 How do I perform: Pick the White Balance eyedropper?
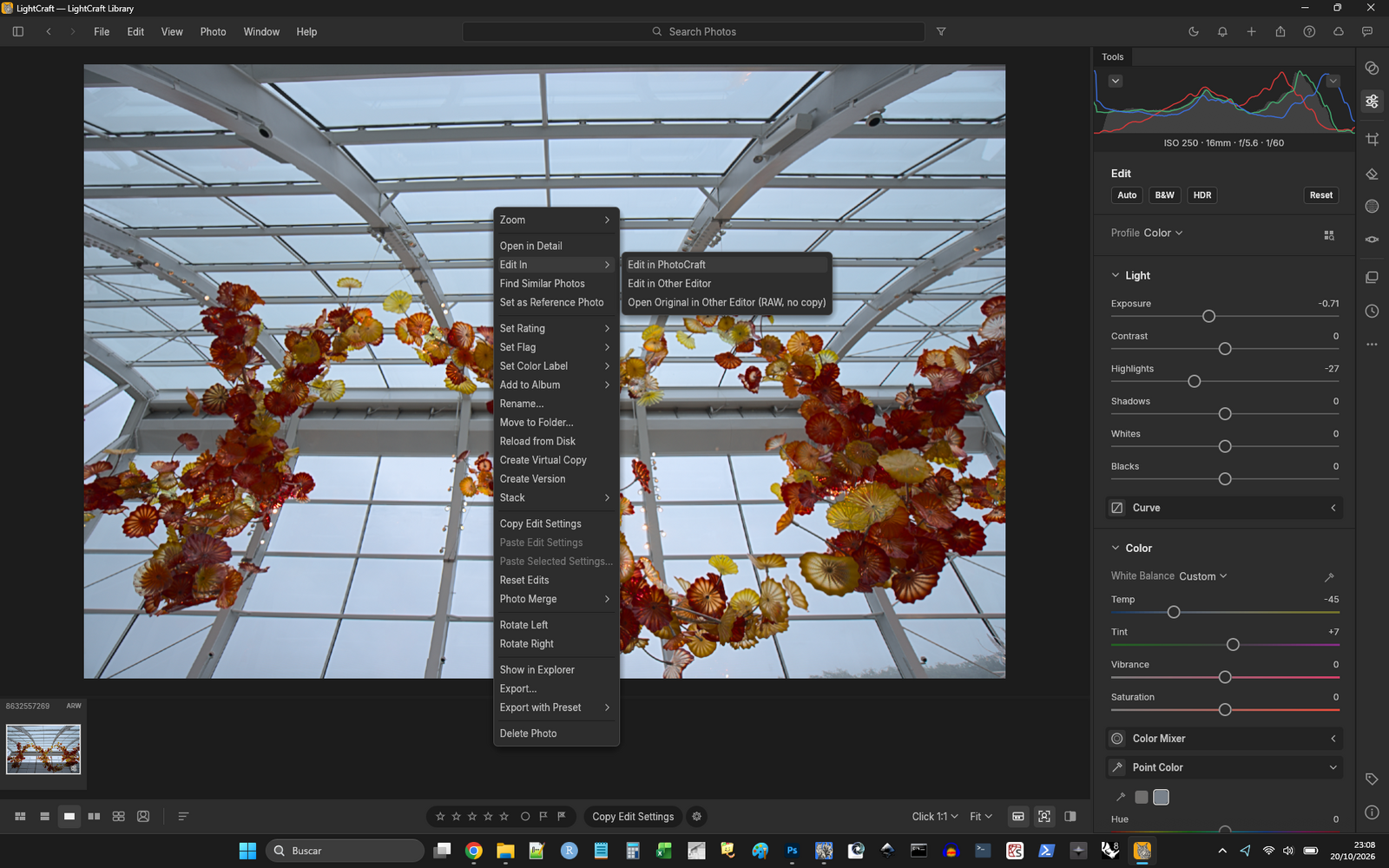(x=1329, y=576)
